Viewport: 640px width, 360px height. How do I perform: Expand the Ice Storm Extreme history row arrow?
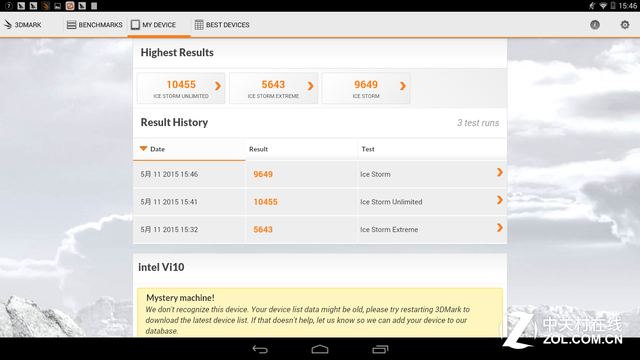(500, 228)
